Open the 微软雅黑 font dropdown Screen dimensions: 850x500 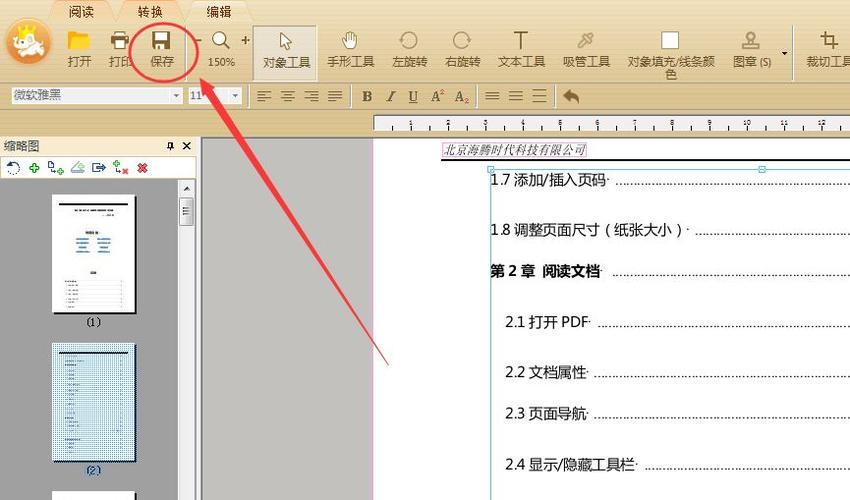coord(176,96)
